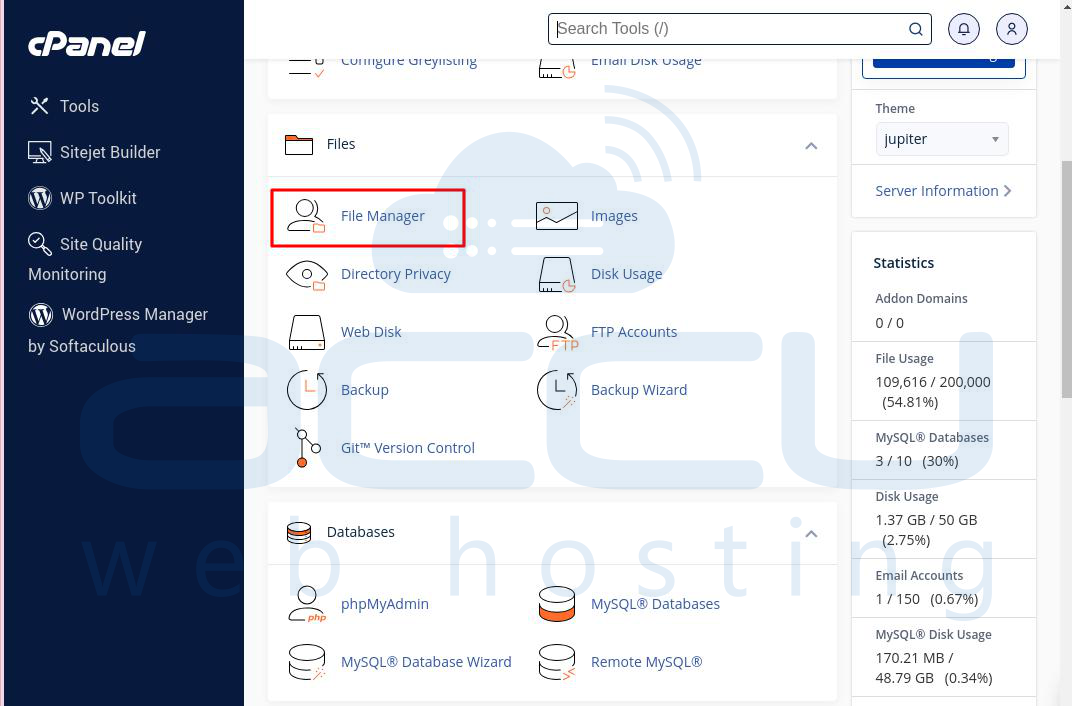Open the MySQL Database Wizard link

(426, 662)
